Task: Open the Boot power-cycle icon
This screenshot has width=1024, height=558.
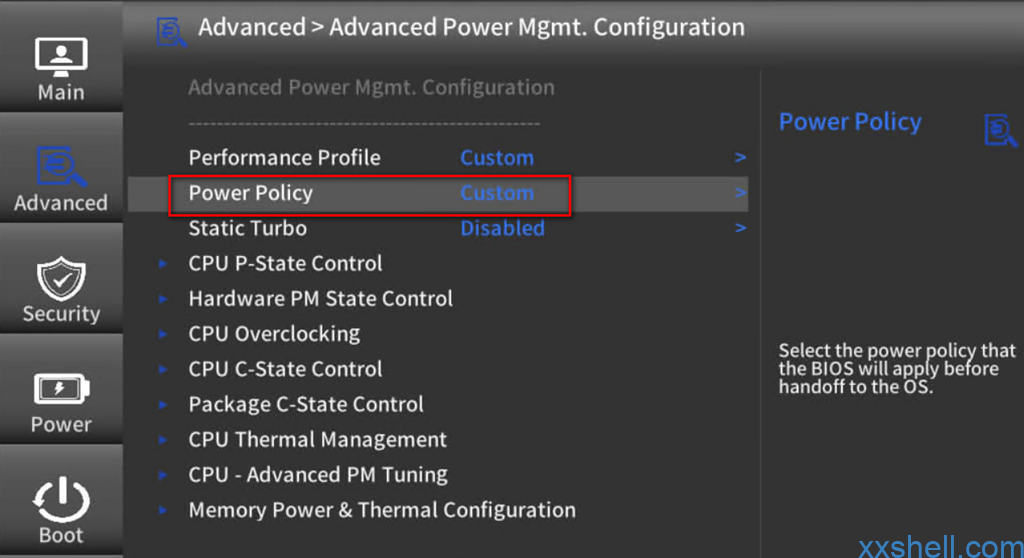Action: pyautogui.click(x=61, y=499)
